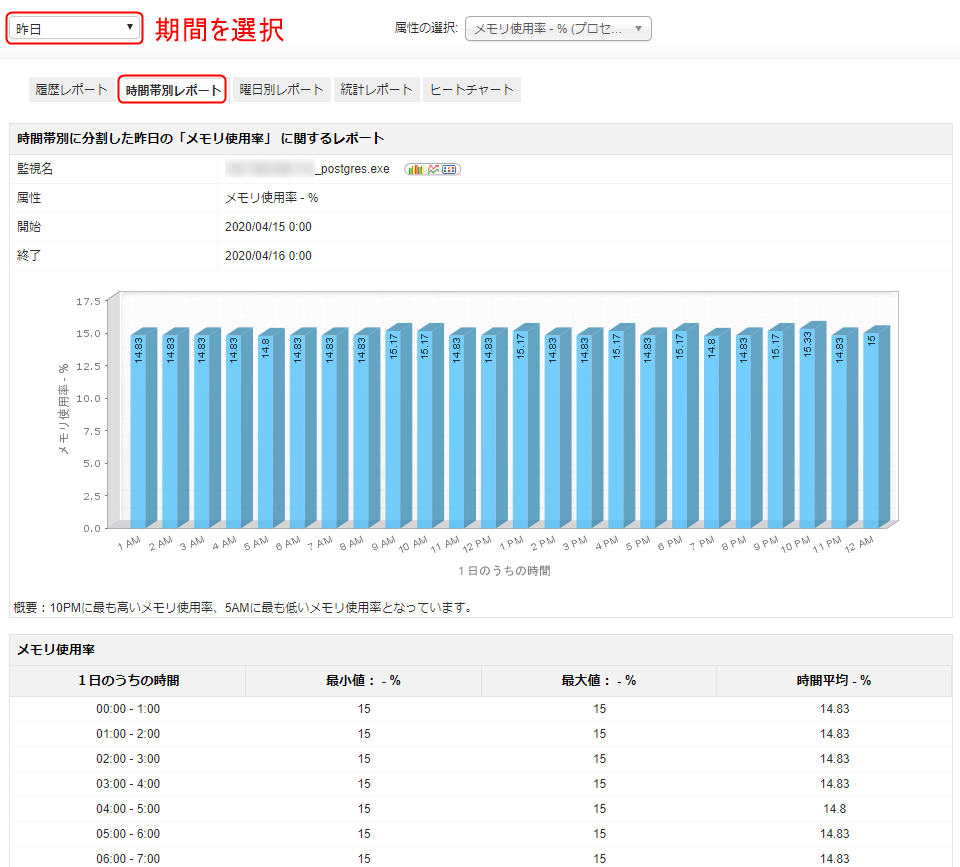Click the １日のうちの時間 column header
The height and width of the screenshot is (867, 960).
[128, 681]
